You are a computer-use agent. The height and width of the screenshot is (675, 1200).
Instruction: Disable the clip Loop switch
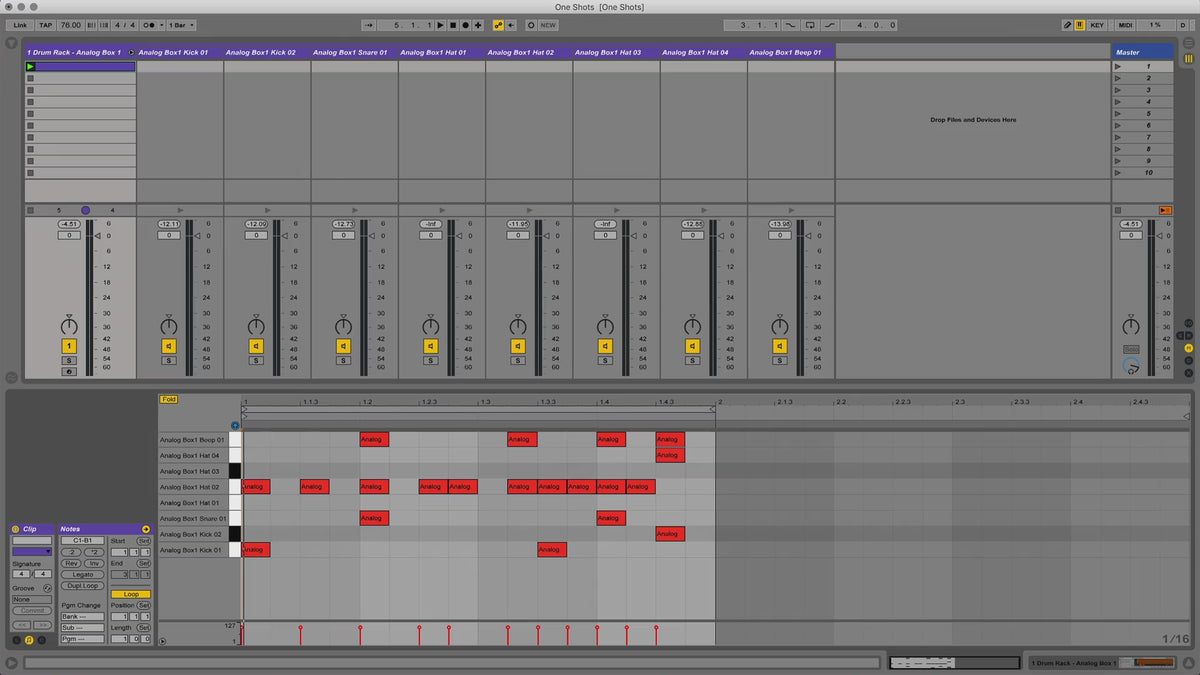tap(131, 594)
